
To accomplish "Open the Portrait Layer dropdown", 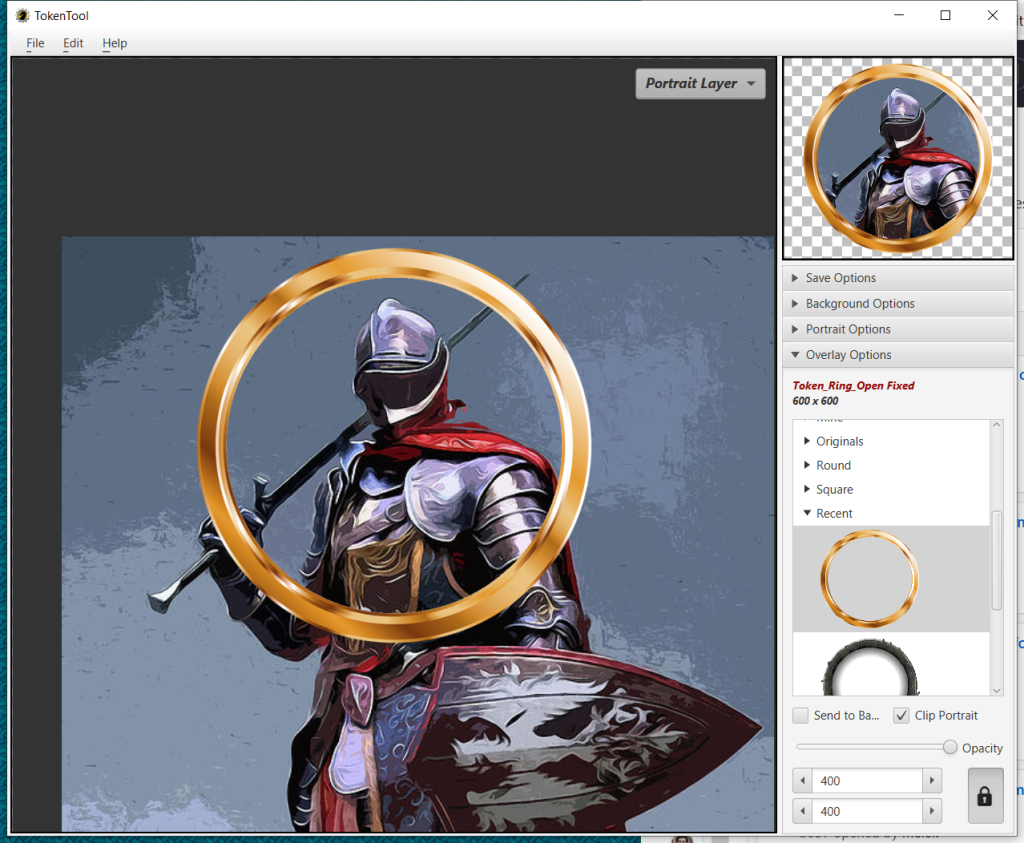I will pos(700,84).
